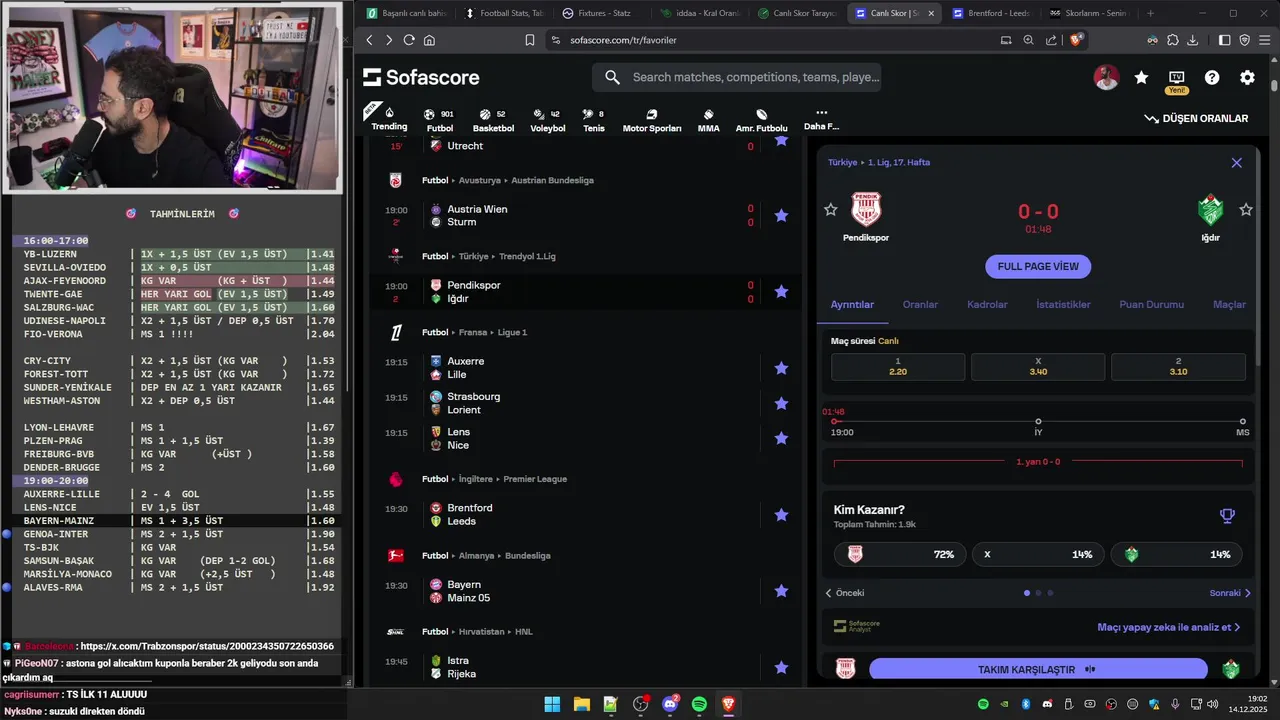The height and width of the screenshot is (720, 1280).
Task: Expand the Daha Fazla sports menu
Action: 821,119
